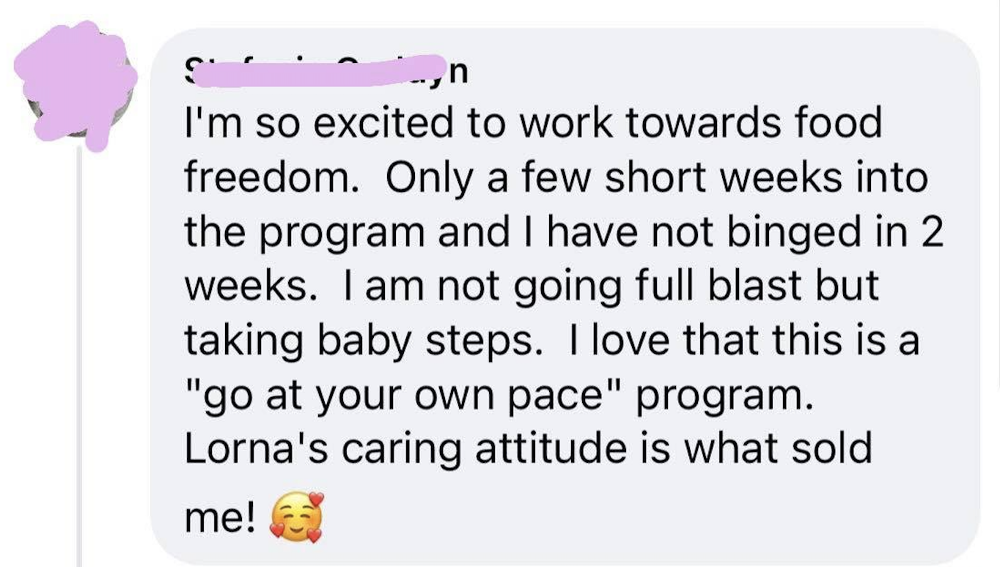Click the word "program." after the quote
Image resolution: width=1000 pixels, height=567 pixels.
pos(725,397)
